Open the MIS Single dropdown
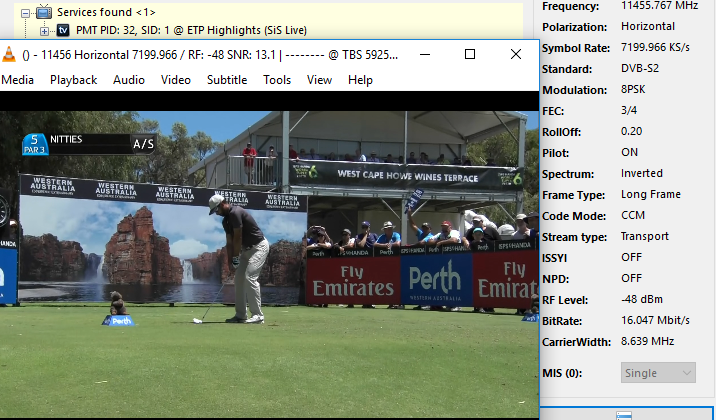 click(658, 373)
